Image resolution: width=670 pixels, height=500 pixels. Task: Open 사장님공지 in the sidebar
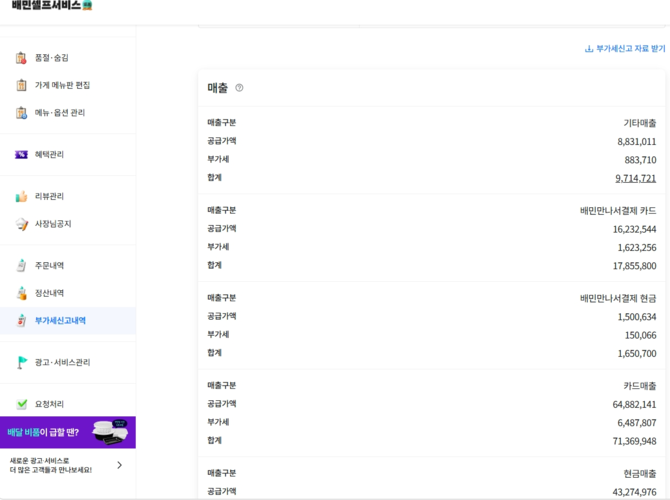click(x=68, y=224)
